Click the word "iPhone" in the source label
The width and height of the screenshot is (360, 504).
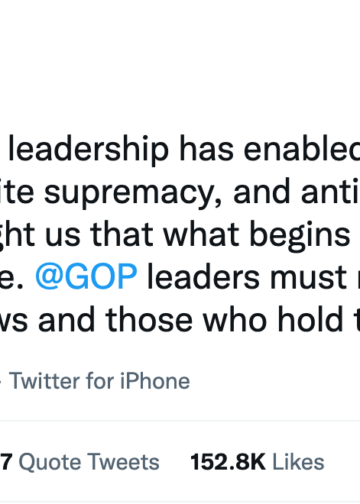(x=155, y=381)
